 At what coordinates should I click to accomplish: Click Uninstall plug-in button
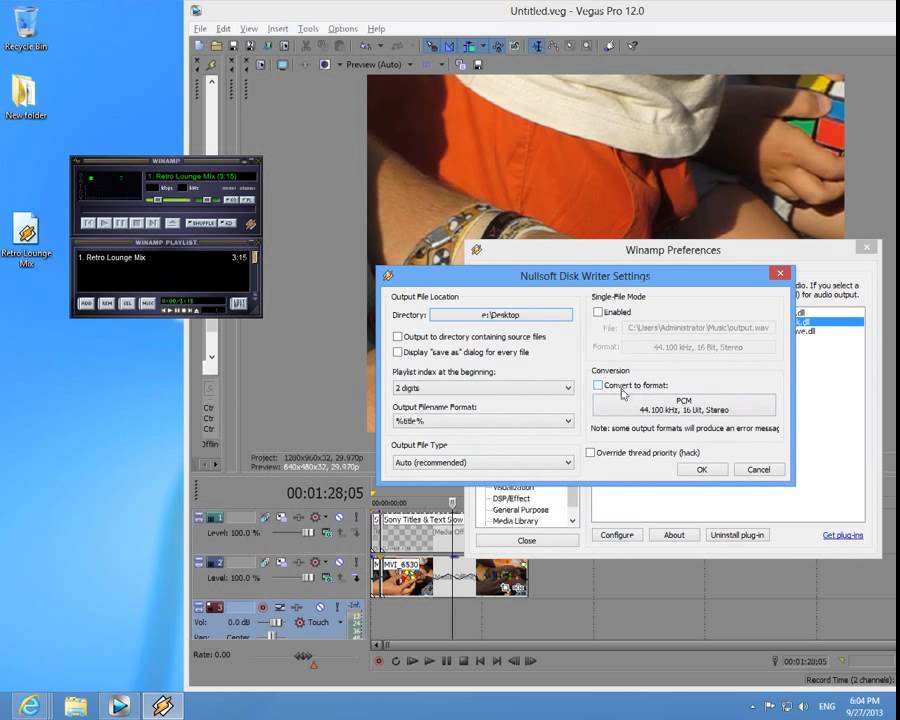pyautogui.click(x=737, y=535)
